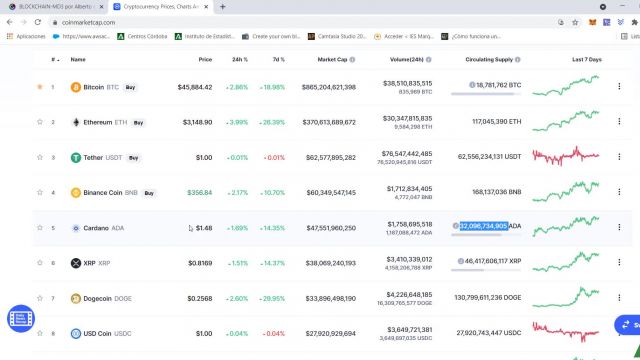Open Dogecoin row three-dot menu
This screenshot has width=640, height=360.
coord(619,298)
